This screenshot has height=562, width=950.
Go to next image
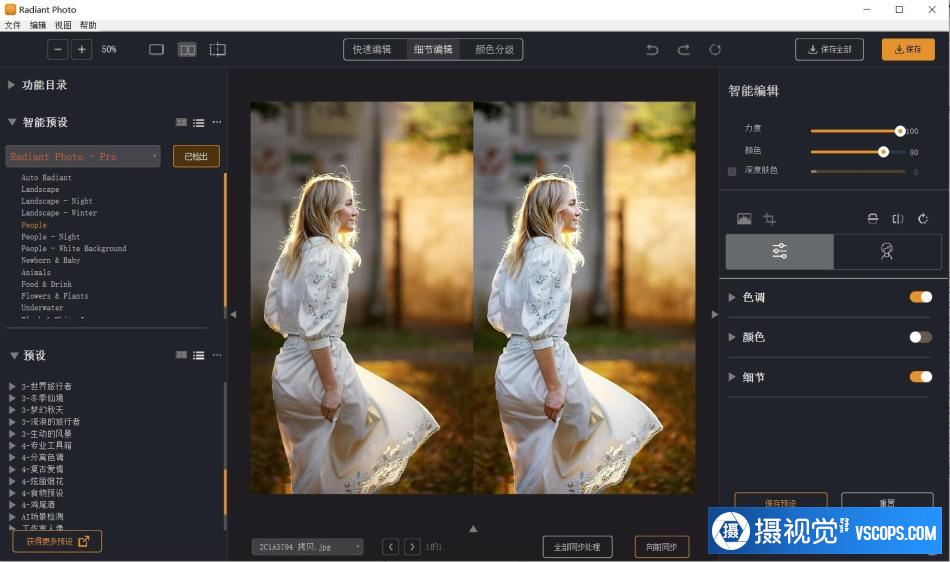click(412, 547)
